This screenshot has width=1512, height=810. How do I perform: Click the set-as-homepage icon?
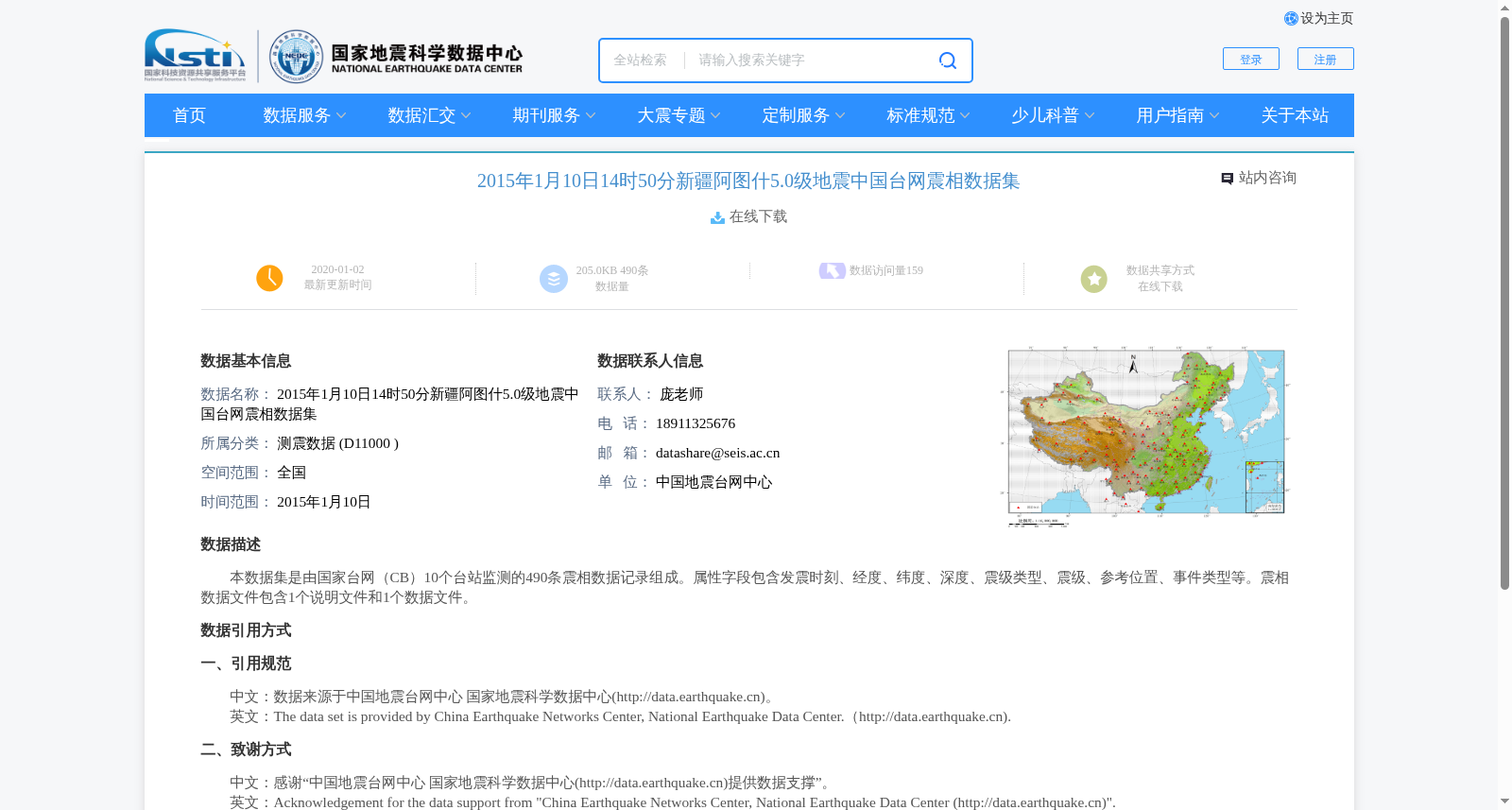1291,19
